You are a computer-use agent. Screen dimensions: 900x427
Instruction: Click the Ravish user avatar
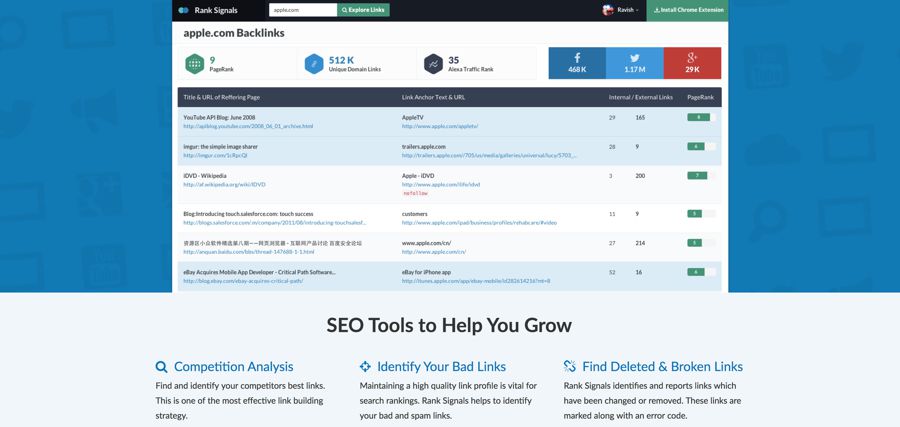pos(608,10)
